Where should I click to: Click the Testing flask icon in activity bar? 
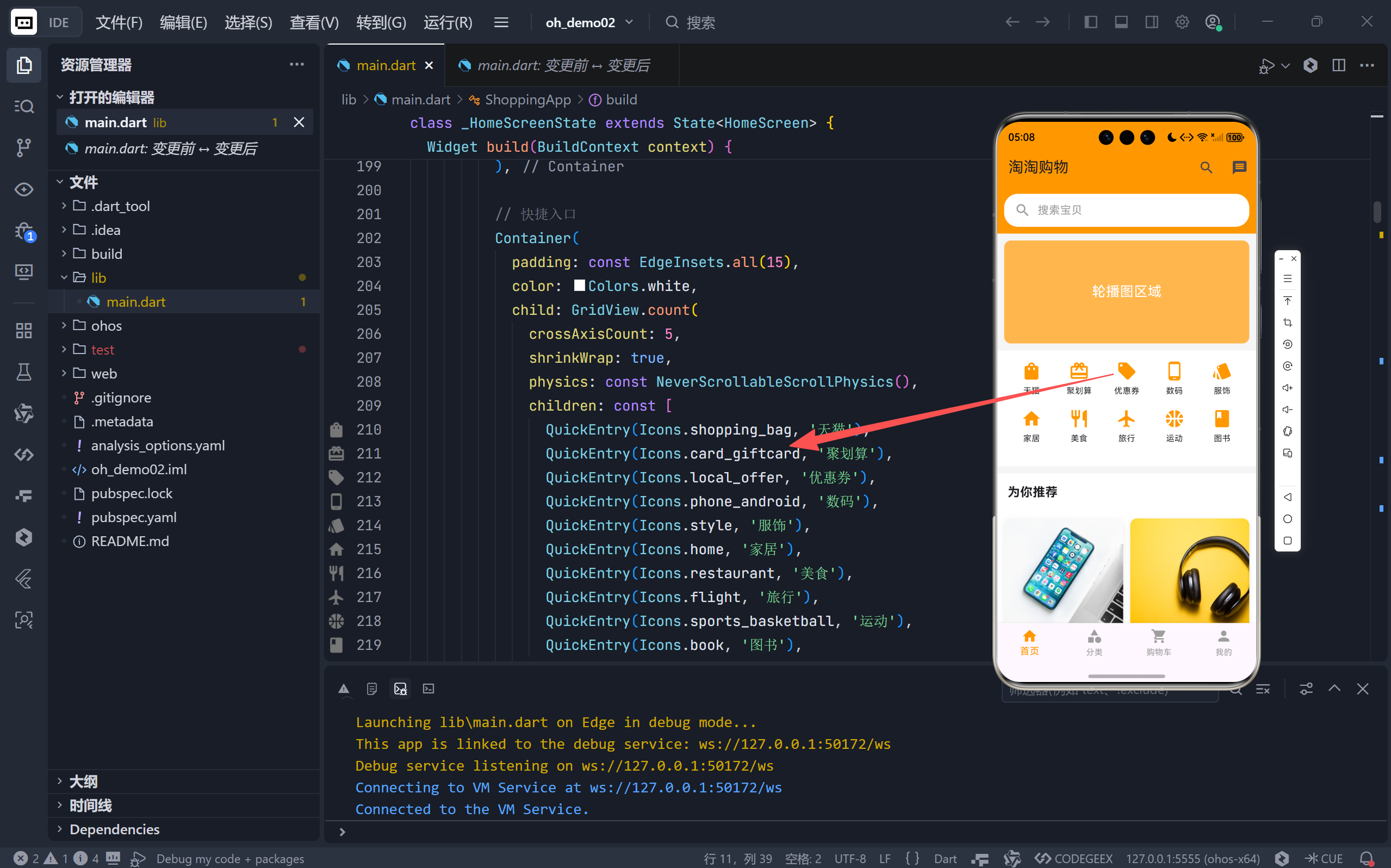[x=23, y=372]
